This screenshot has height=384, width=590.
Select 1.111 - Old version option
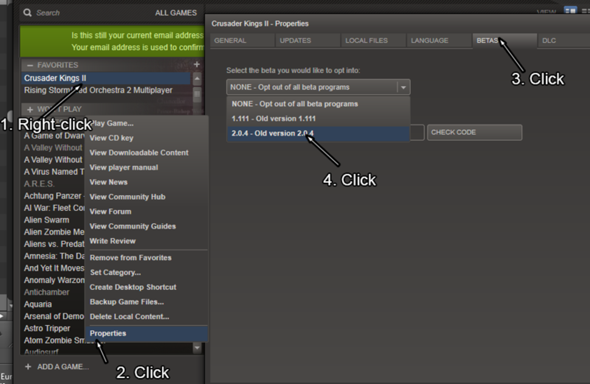pyautogui.click(x=318, y=118)
